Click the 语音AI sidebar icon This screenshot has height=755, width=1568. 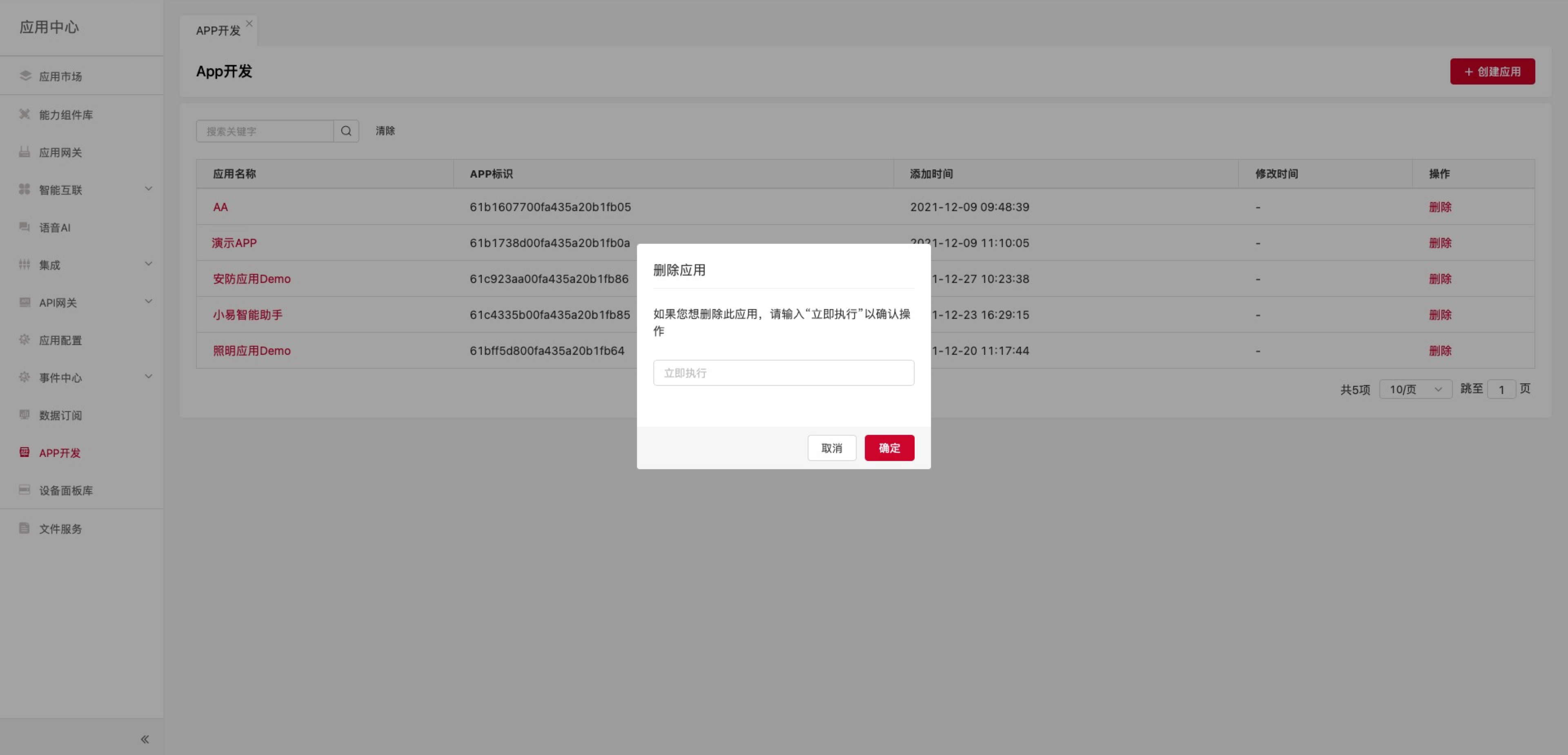click(24, 227)
